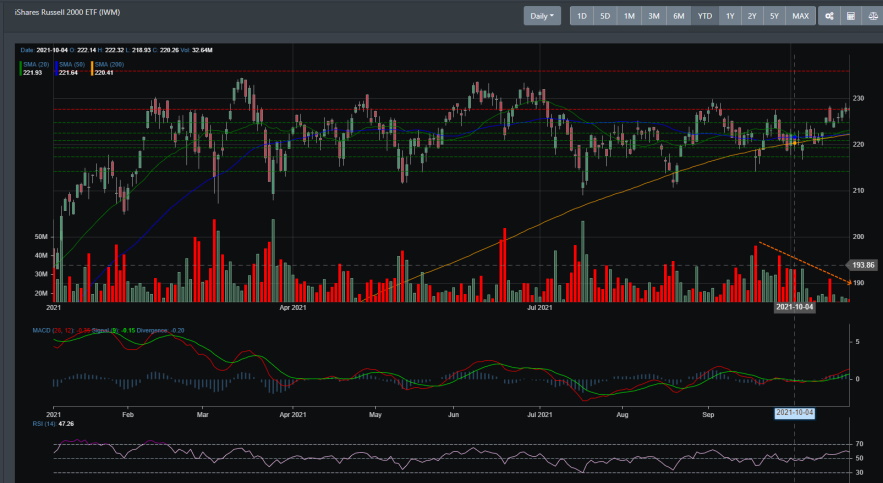Click the 30M volume axis label
Viewport: 883px width, 483px height.
[x=41, y=275]
